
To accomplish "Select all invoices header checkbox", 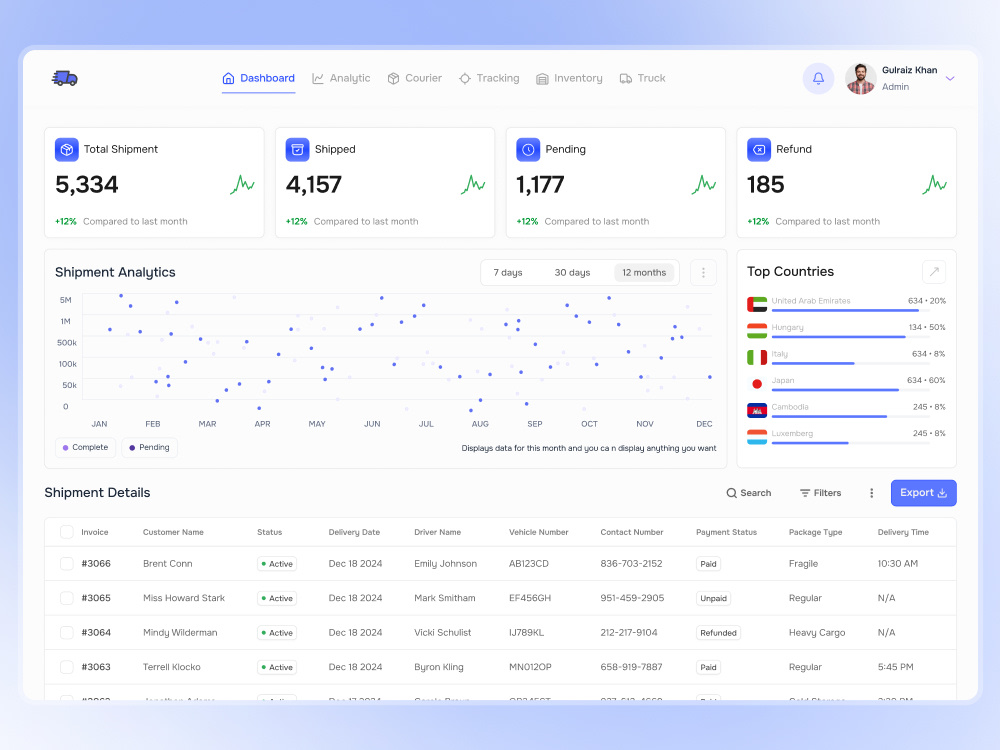I will point(66,532).
